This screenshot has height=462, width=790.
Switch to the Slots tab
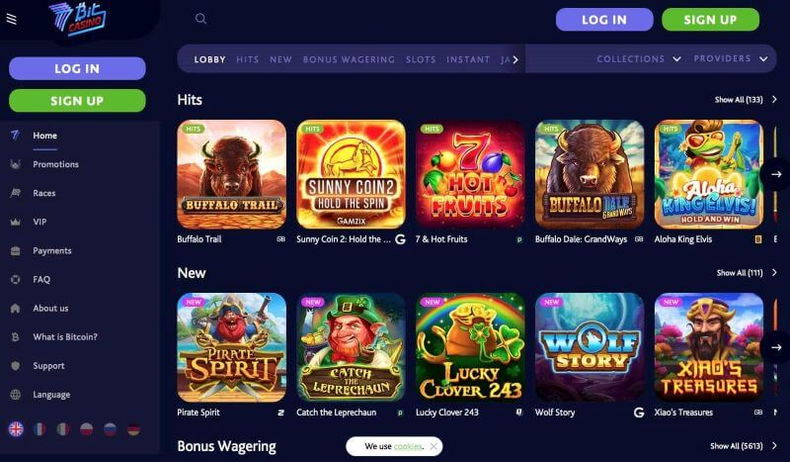click(x=421, y=59)
